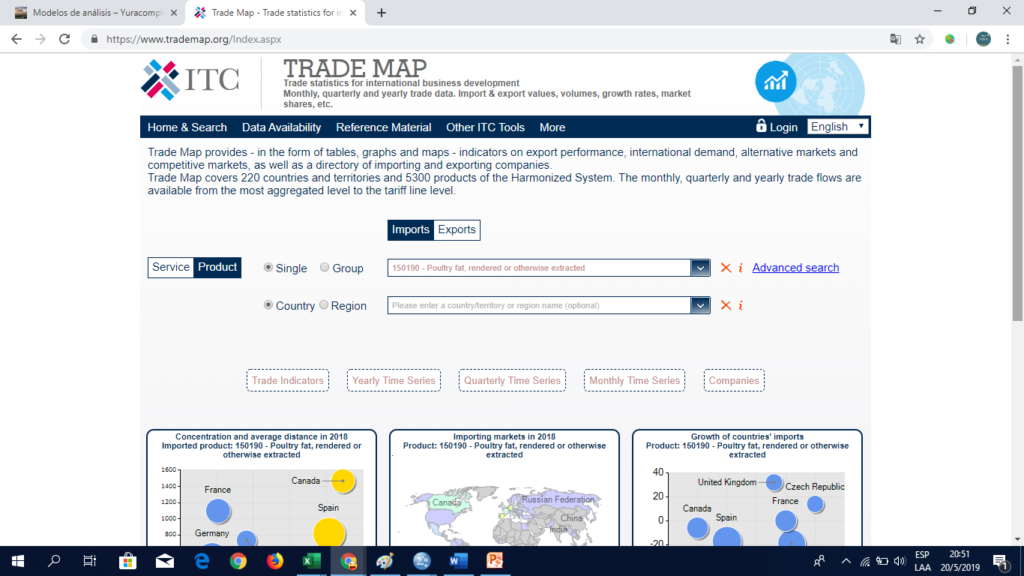Open the Chrome profile avatar
1024x576 pixels.
(x=983, y=39)
